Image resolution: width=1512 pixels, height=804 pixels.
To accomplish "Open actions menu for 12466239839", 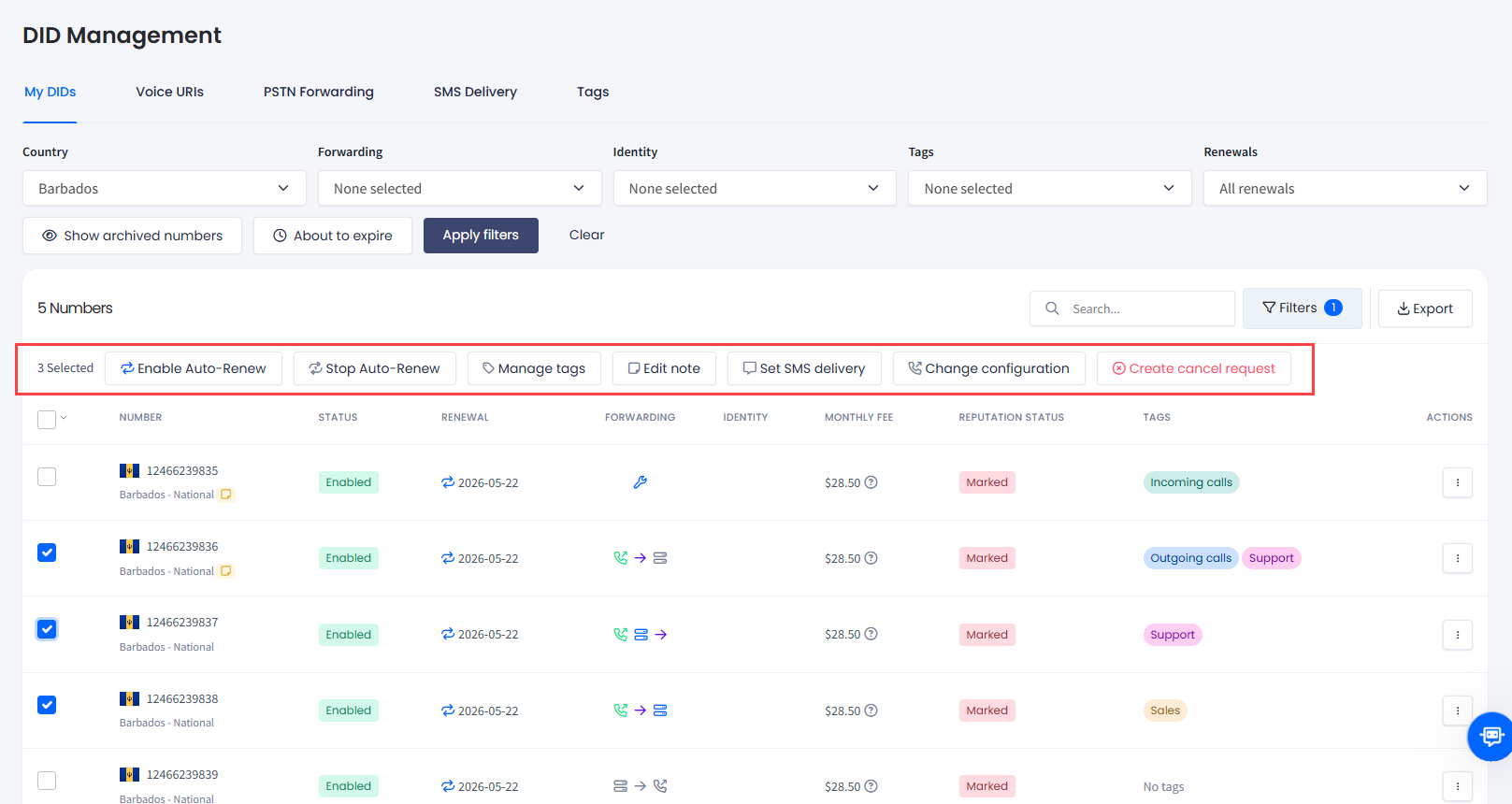I will coord(1458,786).
